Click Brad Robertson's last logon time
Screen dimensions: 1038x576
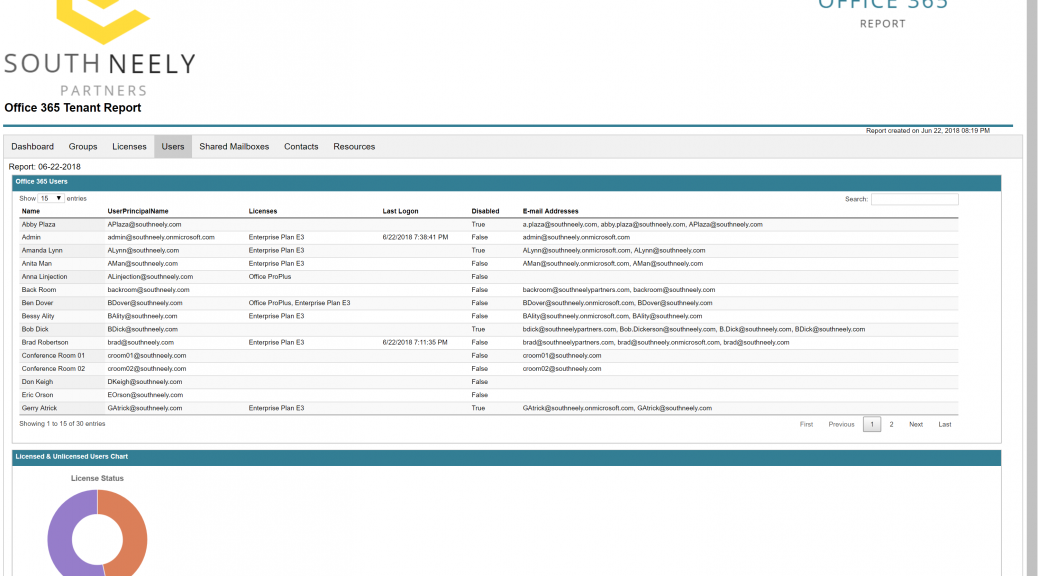click(x=414, y=342)
